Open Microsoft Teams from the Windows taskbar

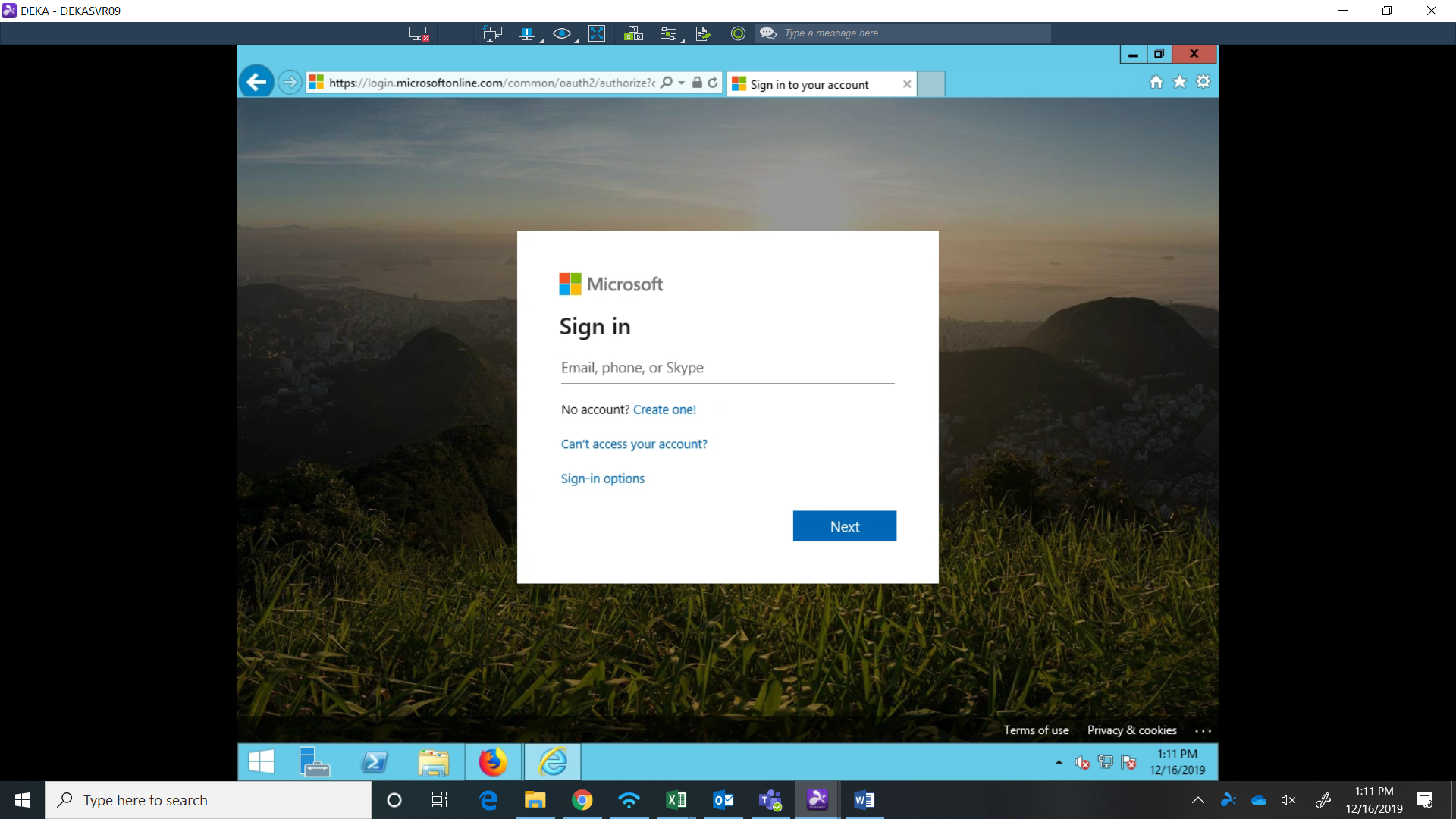(x=770, y=800)
